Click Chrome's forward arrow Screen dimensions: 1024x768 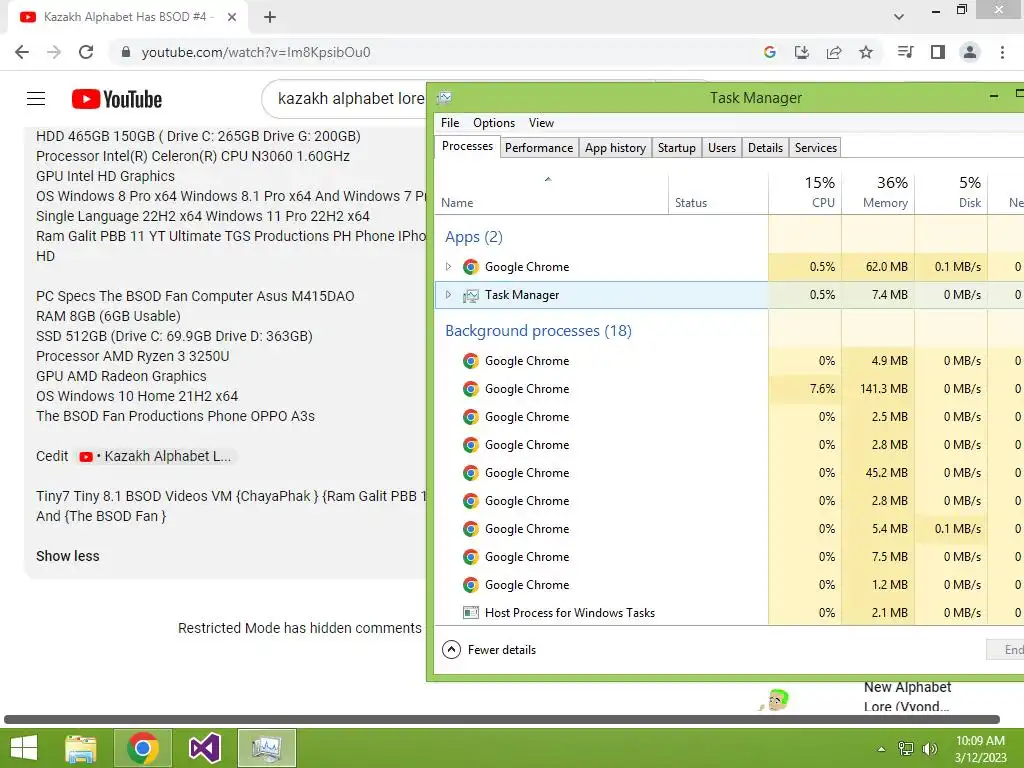tap(54, 52)
